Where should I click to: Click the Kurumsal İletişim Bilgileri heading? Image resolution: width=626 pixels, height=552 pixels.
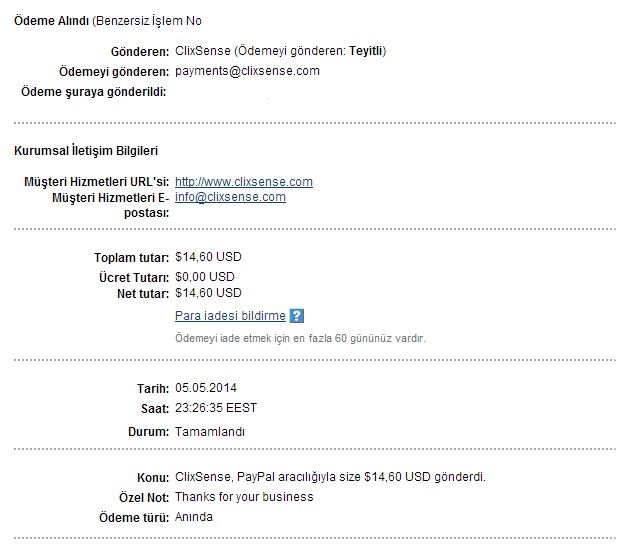coord(86,151)
